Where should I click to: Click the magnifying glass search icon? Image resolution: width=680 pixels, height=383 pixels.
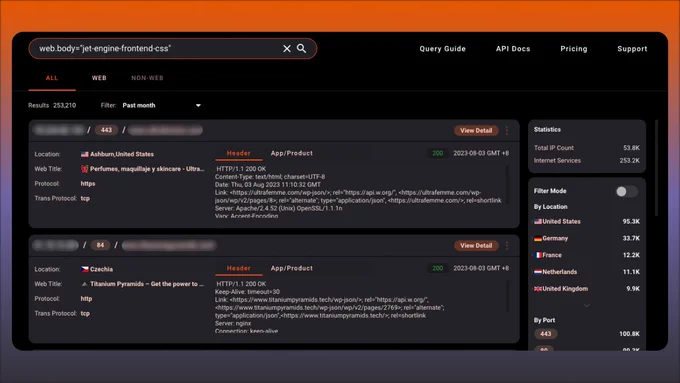point(301,49)
